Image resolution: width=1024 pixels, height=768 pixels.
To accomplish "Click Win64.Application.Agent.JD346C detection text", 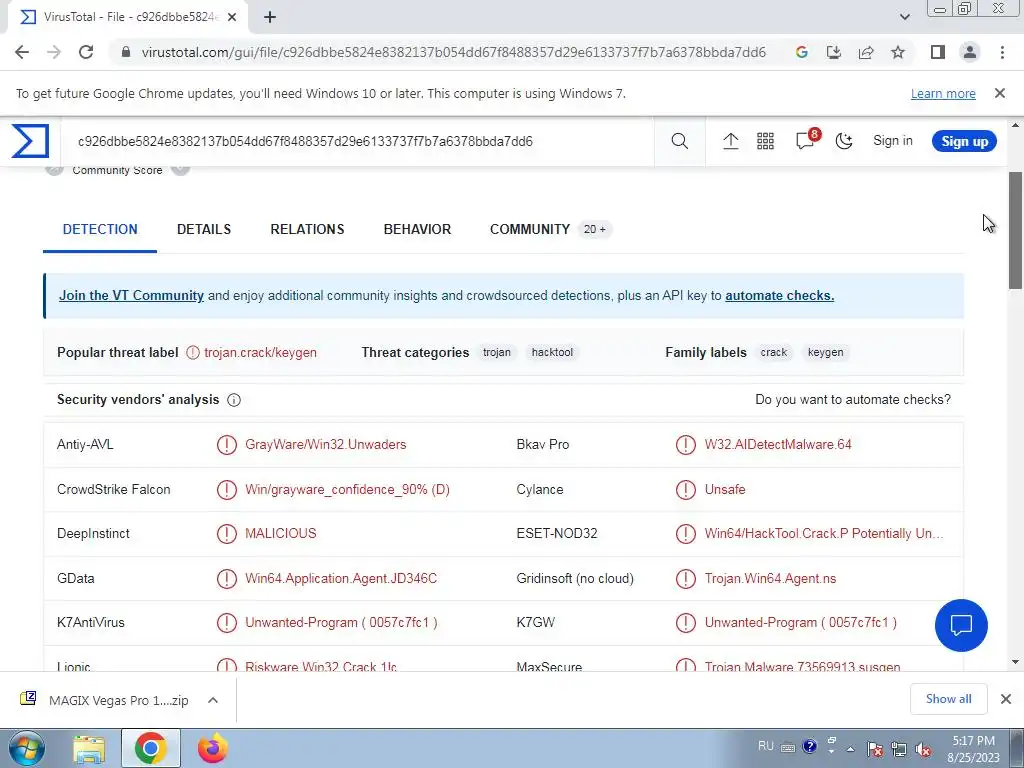I will [341, 578].
